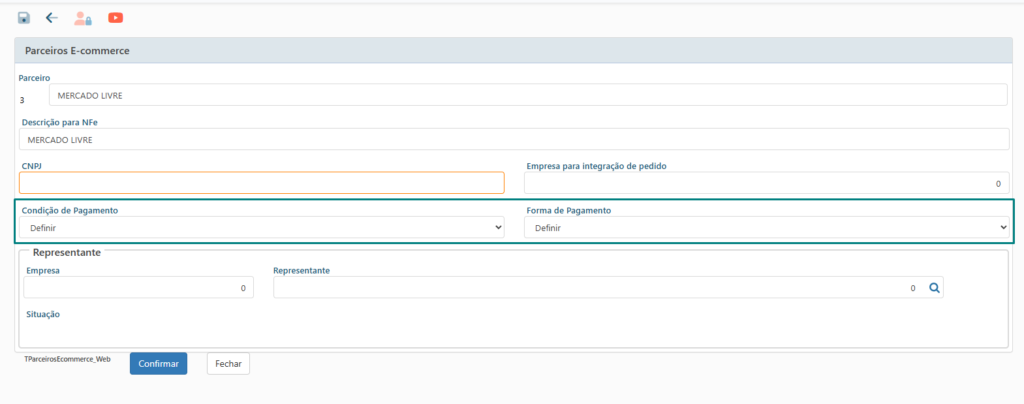The height and width of the screenshot is (404, 1024).
Task: Click the save floppy disk icon
Action: 24,18
